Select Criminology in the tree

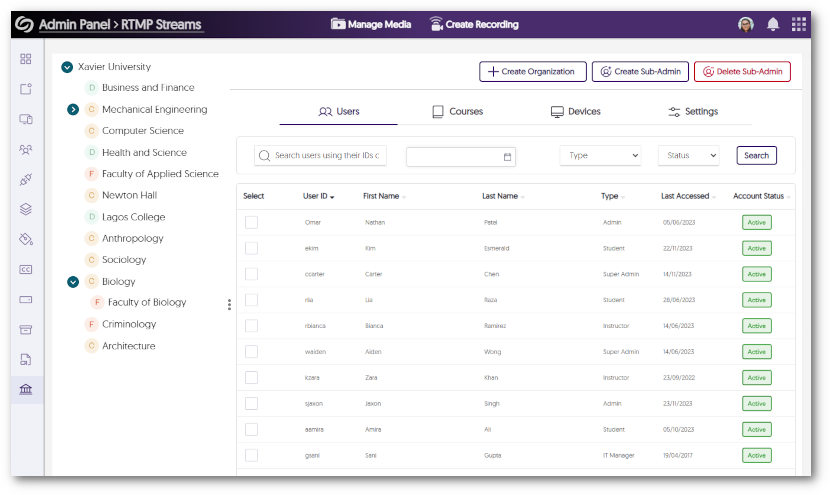(x=129, y=324)
